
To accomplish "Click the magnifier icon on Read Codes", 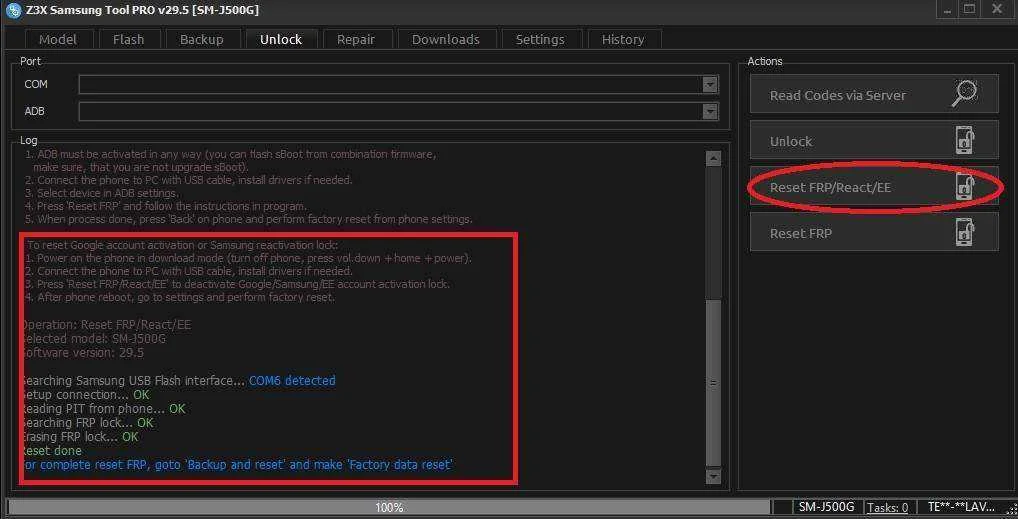I will 965,94.
